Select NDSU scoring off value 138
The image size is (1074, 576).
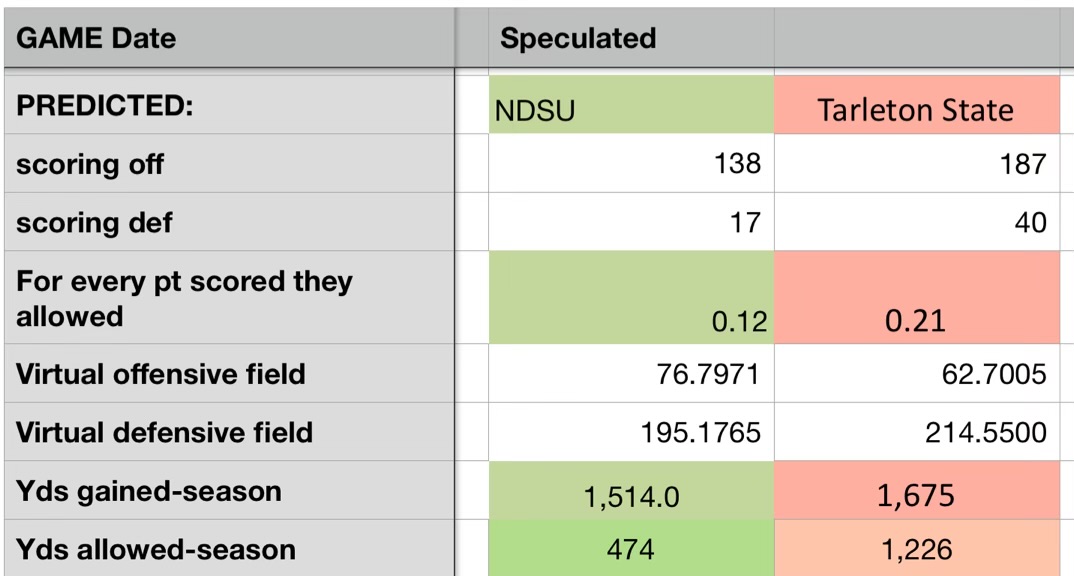point(630,164)
